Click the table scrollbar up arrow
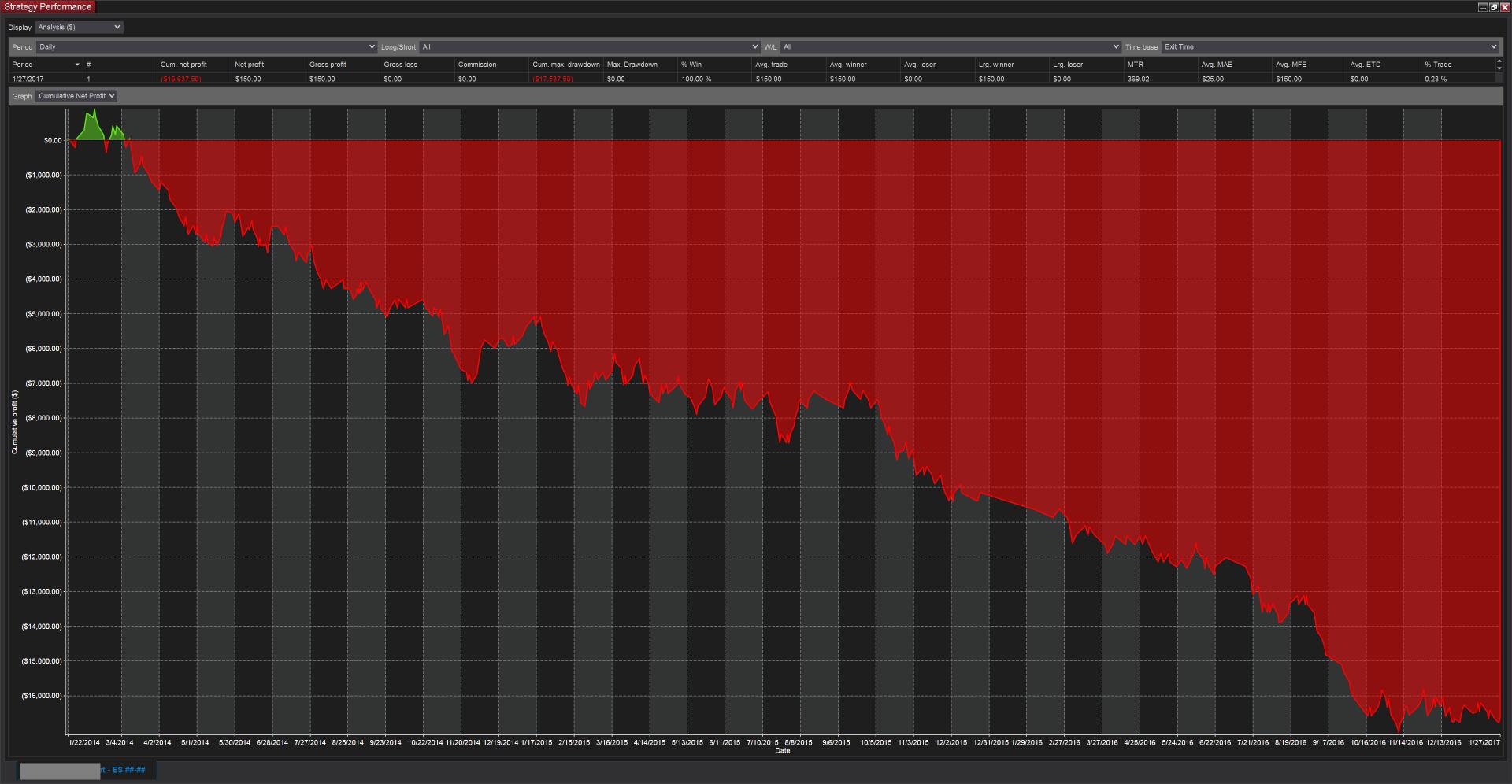This screenshot has height=784, width=1512. [x=1499, y=61]
